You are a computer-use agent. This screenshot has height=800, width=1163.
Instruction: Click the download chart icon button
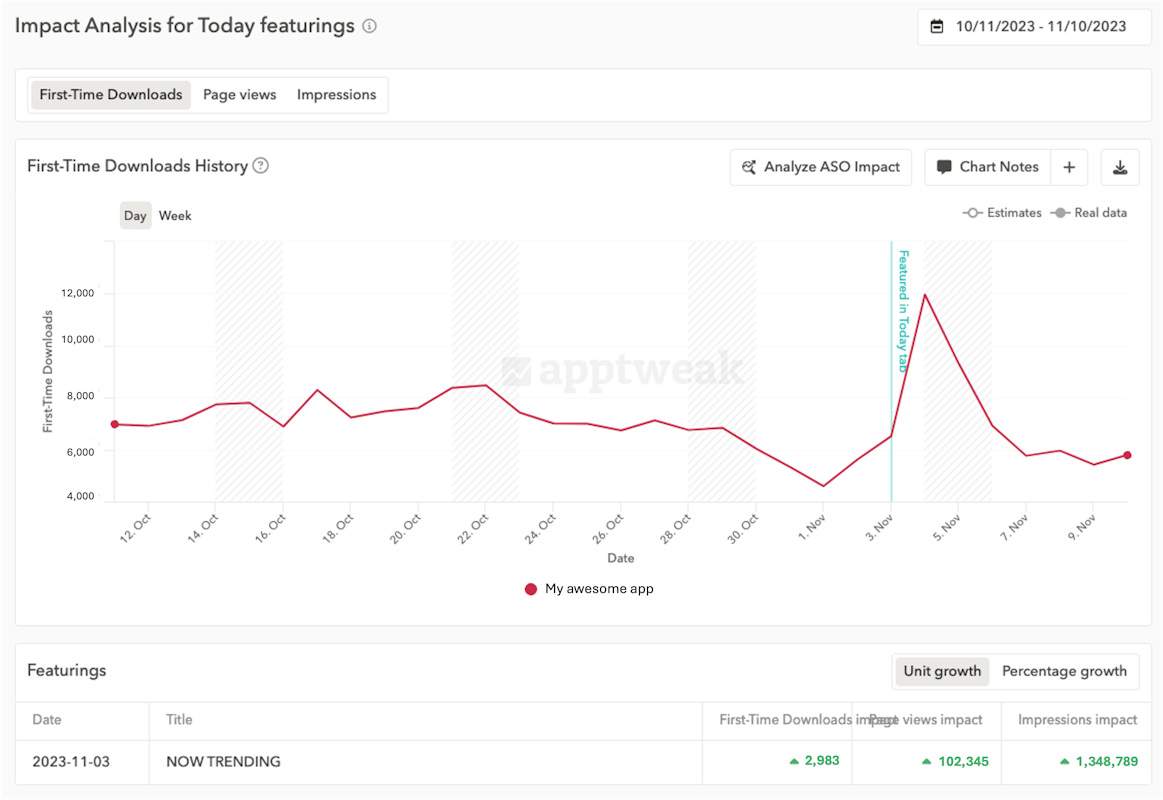[x=1120, y=167]
